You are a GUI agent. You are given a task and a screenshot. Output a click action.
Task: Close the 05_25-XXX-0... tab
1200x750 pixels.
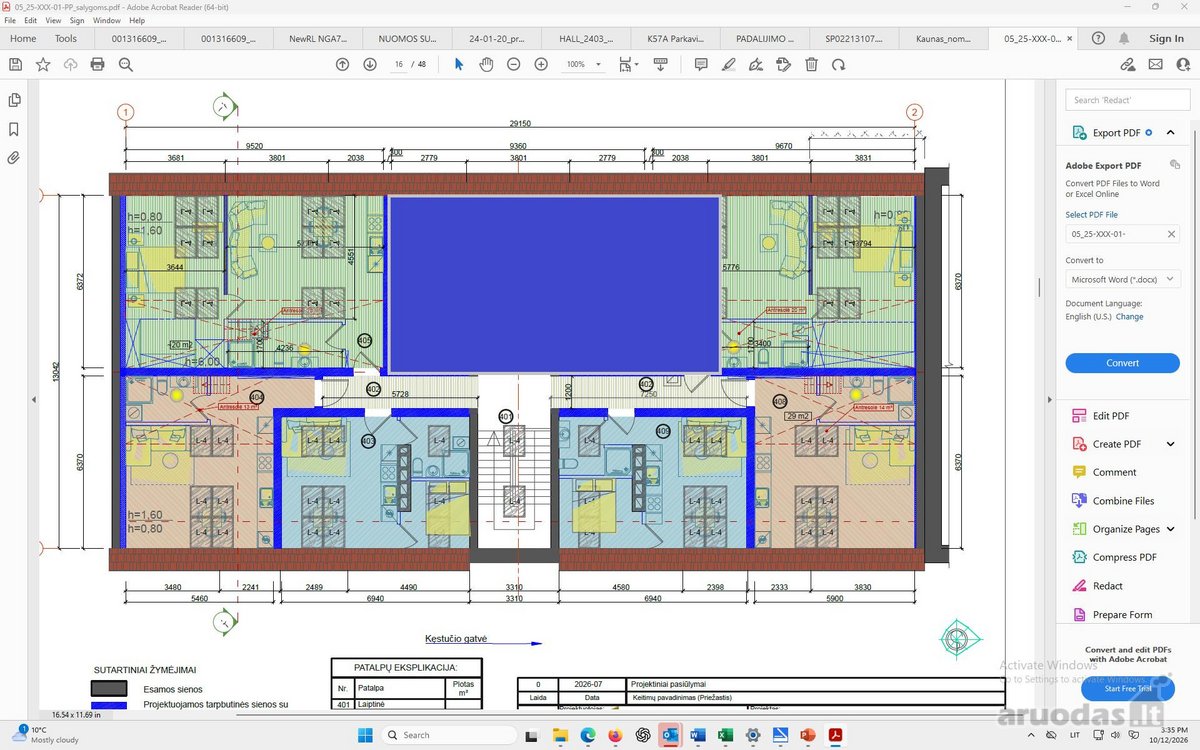(x=1070, y=39)
